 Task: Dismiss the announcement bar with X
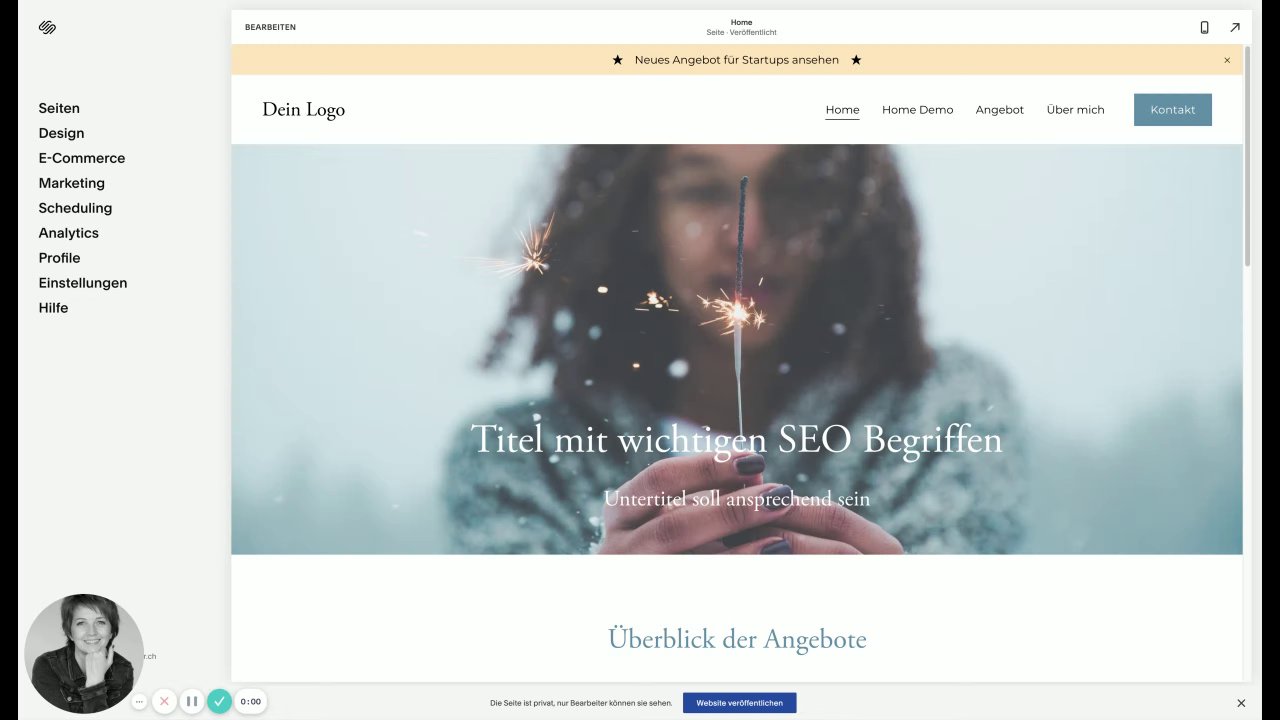(x=1227, y=60)
